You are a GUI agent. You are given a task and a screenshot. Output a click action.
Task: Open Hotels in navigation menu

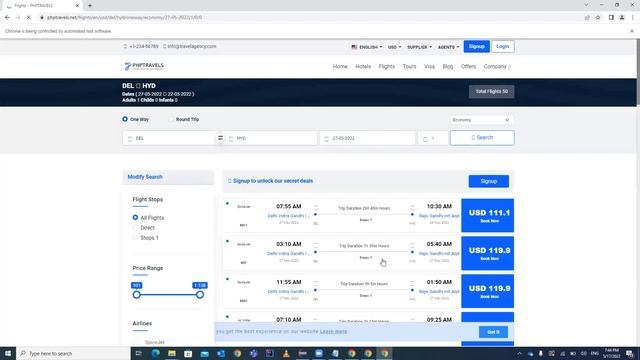click(363, 67)
